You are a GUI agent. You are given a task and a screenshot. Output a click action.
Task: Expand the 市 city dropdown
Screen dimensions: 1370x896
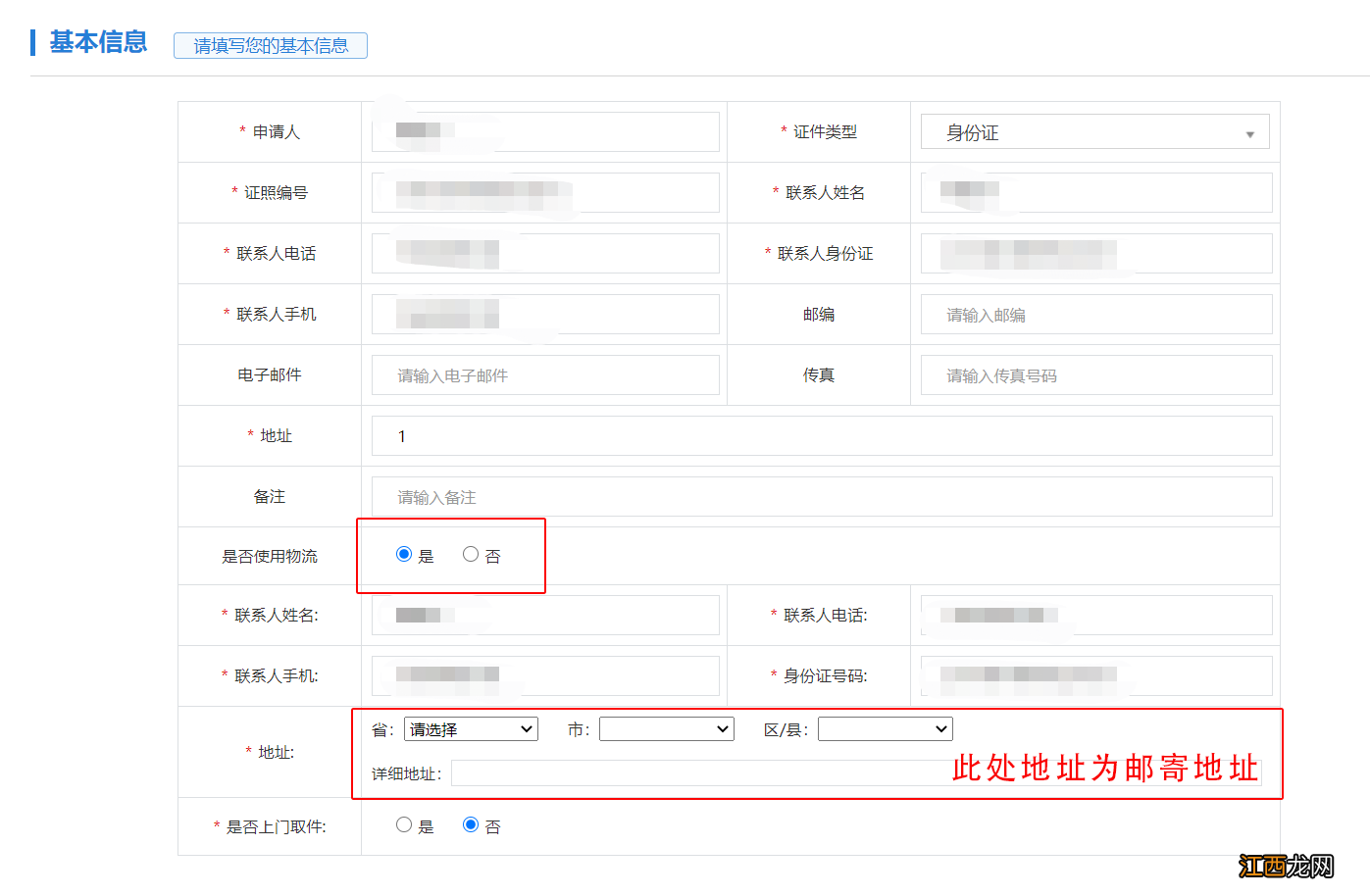667,729
